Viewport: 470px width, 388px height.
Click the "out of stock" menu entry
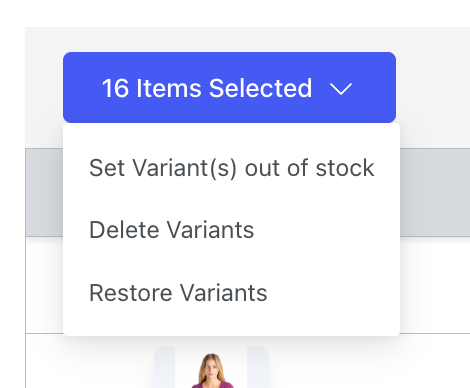coord(232,168)
